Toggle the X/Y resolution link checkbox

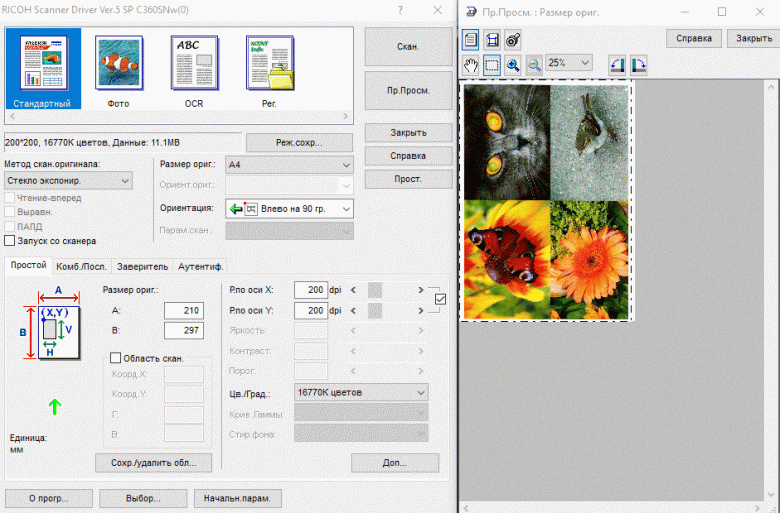[440, 299]
